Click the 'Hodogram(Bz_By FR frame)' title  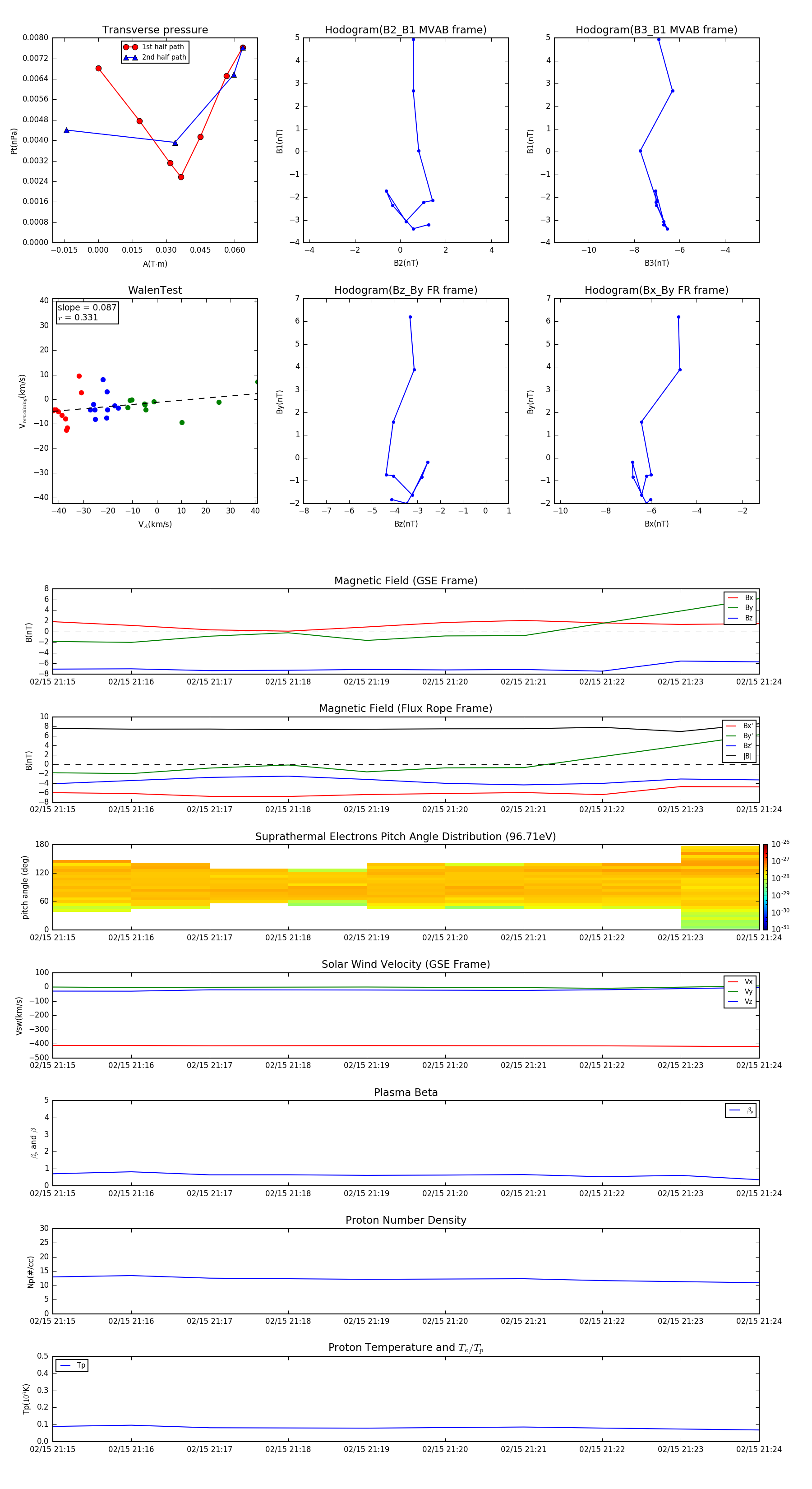[x=406, y=290]
